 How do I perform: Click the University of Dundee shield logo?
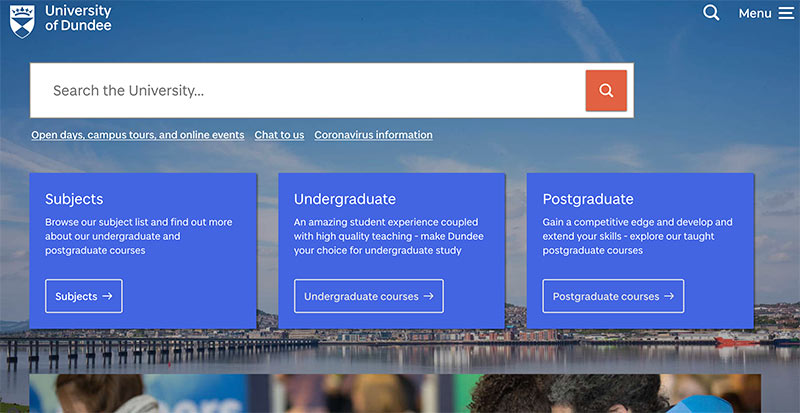[22, 21]
